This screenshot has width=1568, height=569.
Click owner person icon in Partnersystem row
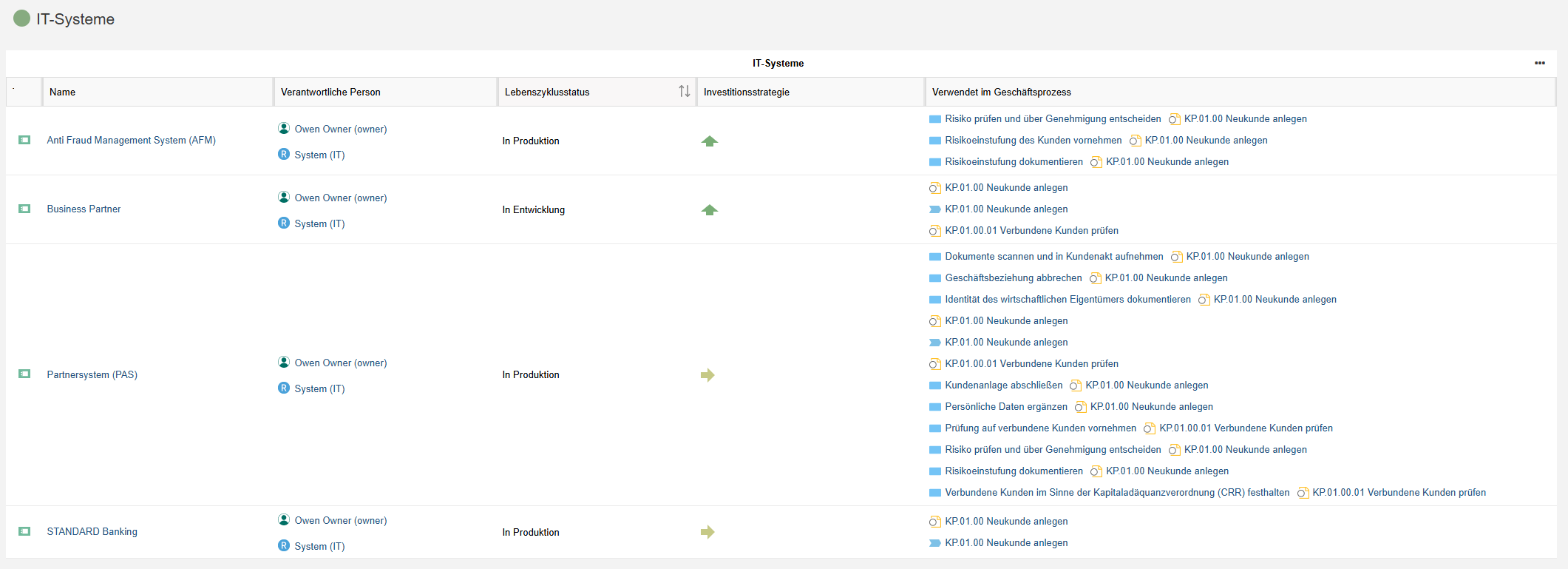point(284,362)
